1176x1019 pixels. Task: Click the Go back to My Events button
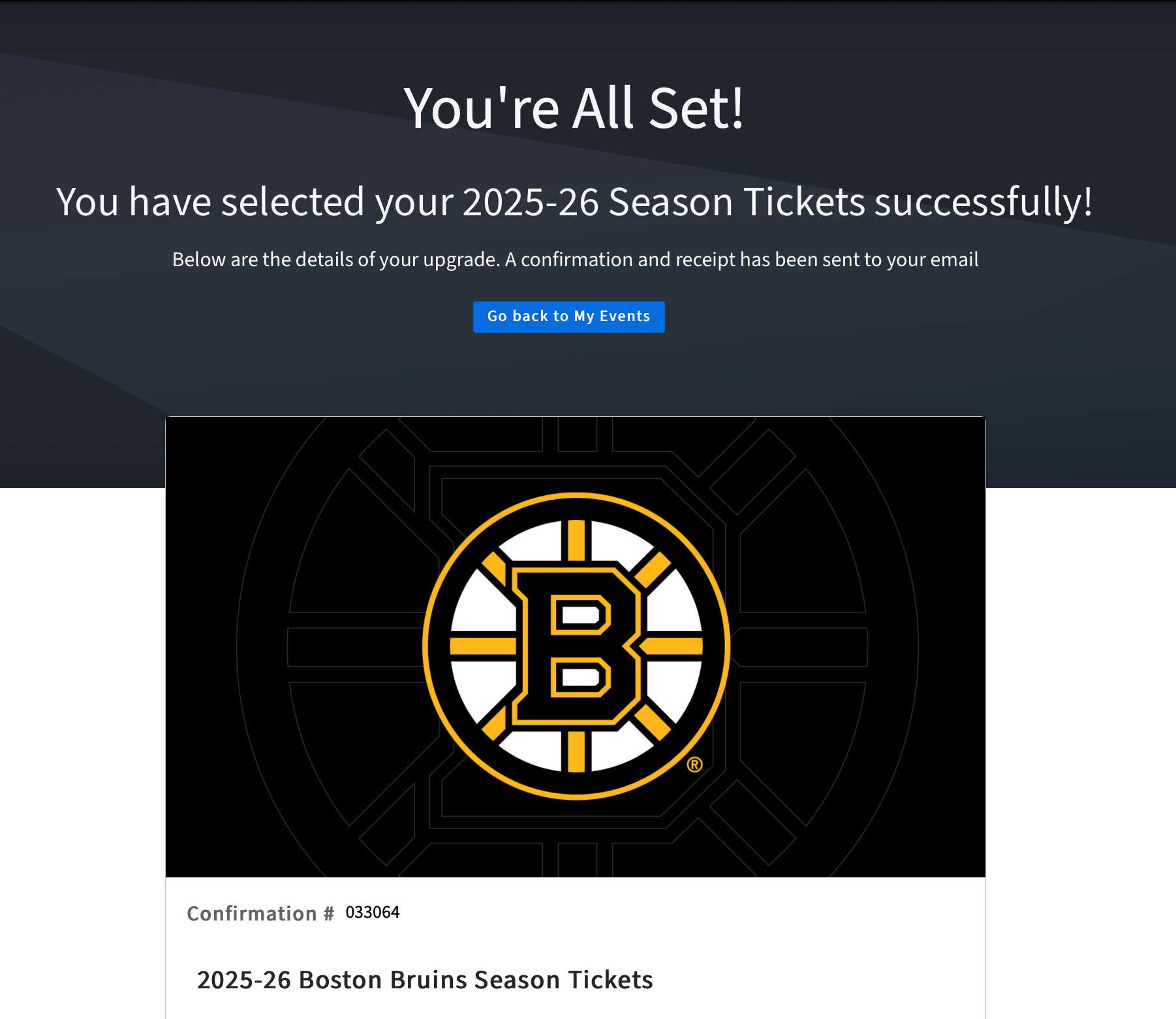coord(568,316)
